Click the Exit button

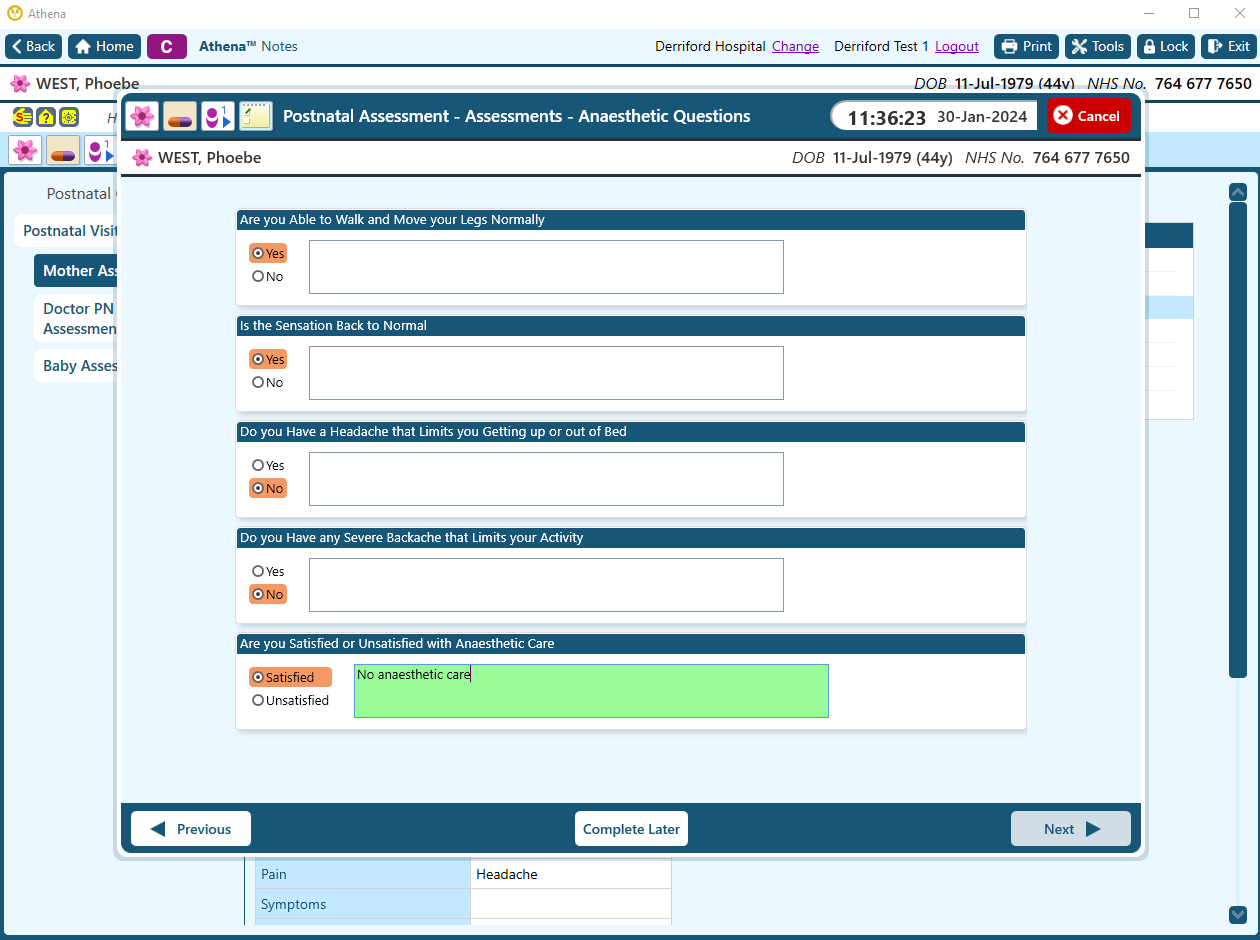[1228, 46]
